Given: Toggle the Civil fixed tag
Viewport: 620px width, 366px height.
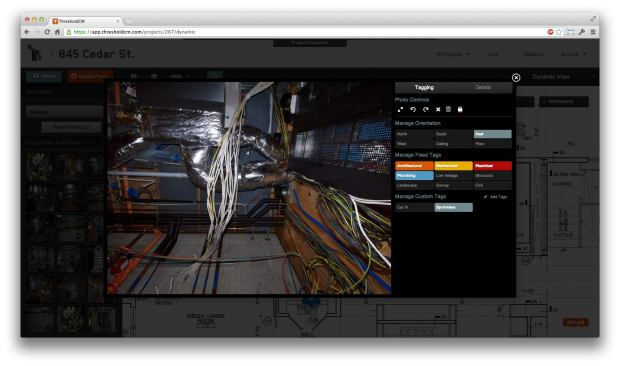Looking at the screenshot, I should pos(493,185).
